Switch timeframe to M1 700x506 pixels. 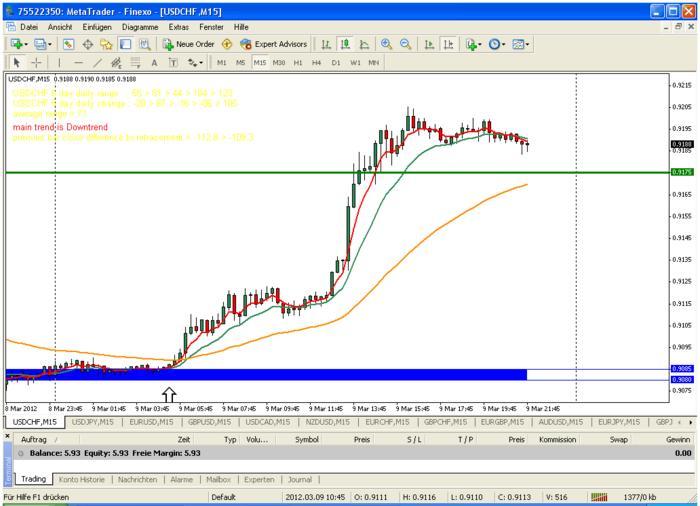(x=221, y=63)
